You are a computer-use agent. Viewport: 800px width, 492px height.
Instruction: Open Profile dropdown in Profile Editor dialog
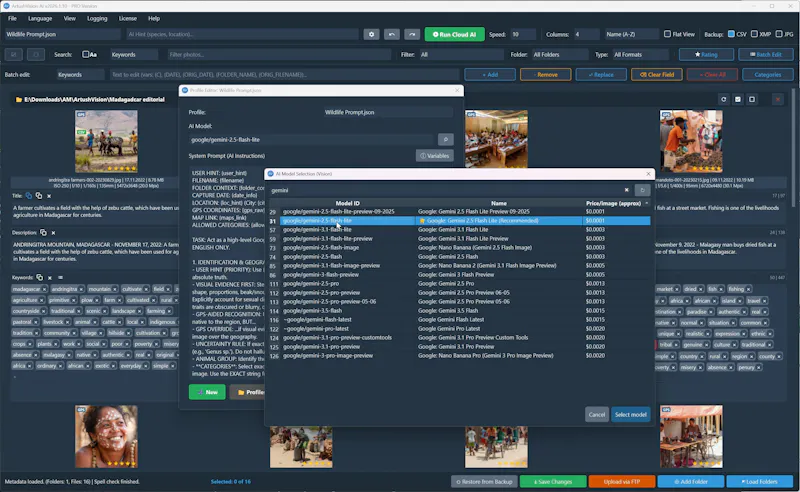[388, 112]
